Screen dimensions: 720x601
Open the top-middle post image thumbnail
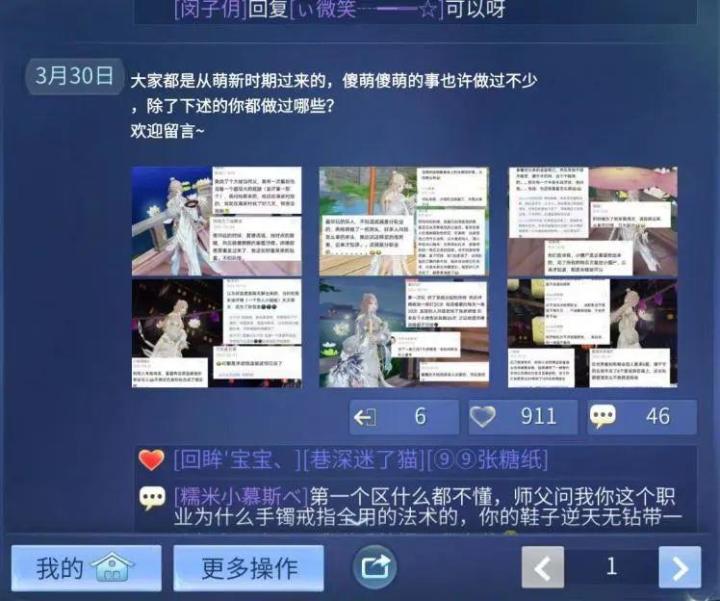click(404, 221)
